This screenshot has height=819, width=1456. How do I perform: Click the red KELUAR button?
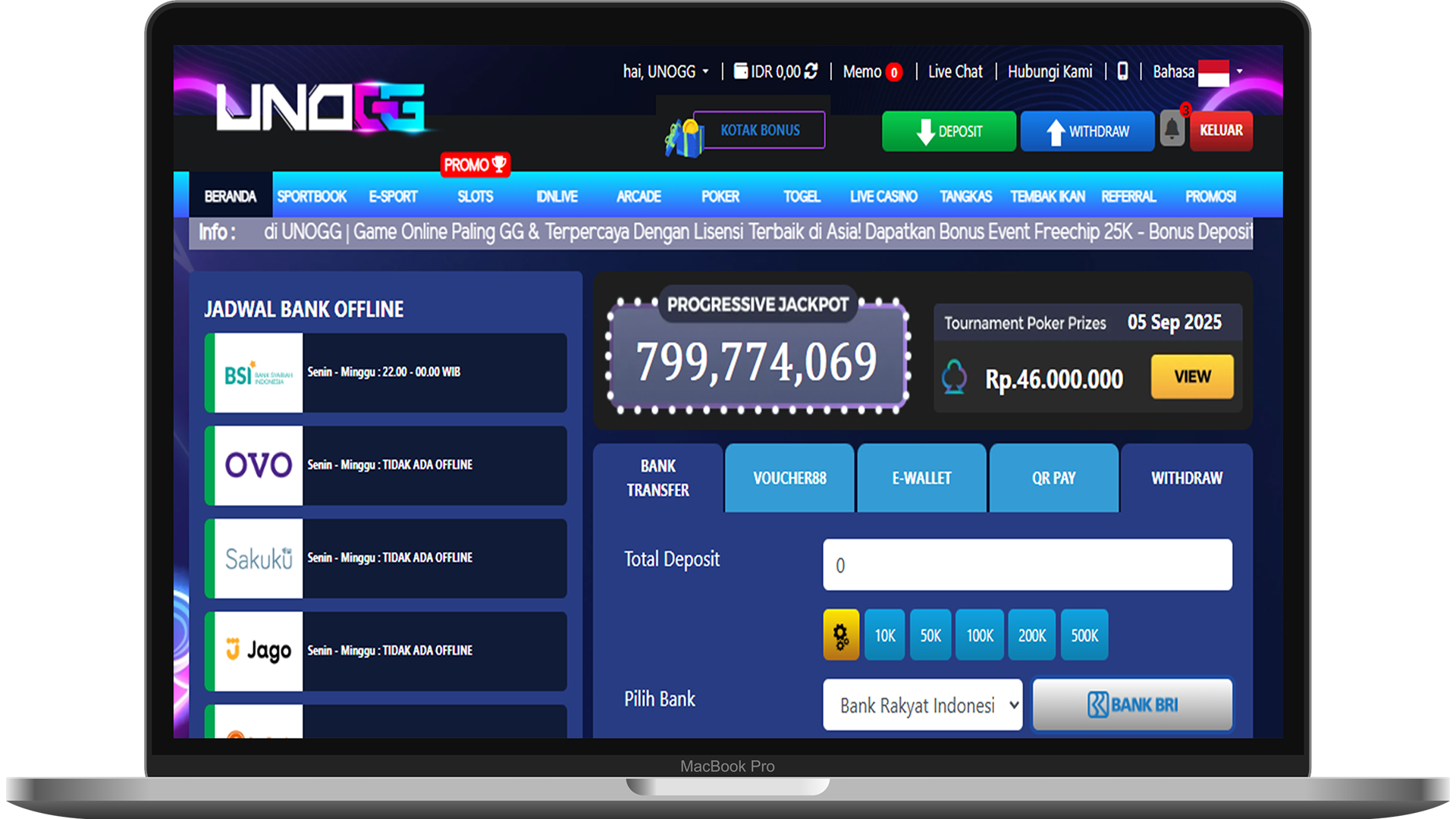coord(1221,130)
